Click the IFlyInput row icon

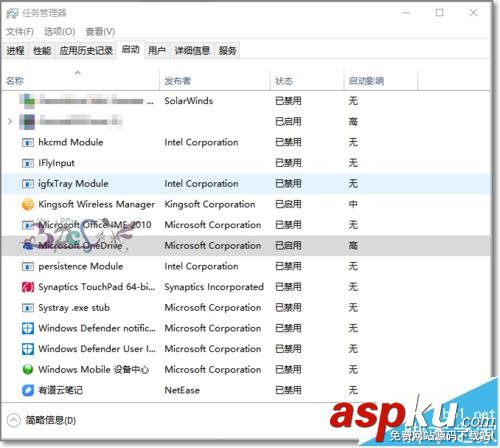pos(28,163)
